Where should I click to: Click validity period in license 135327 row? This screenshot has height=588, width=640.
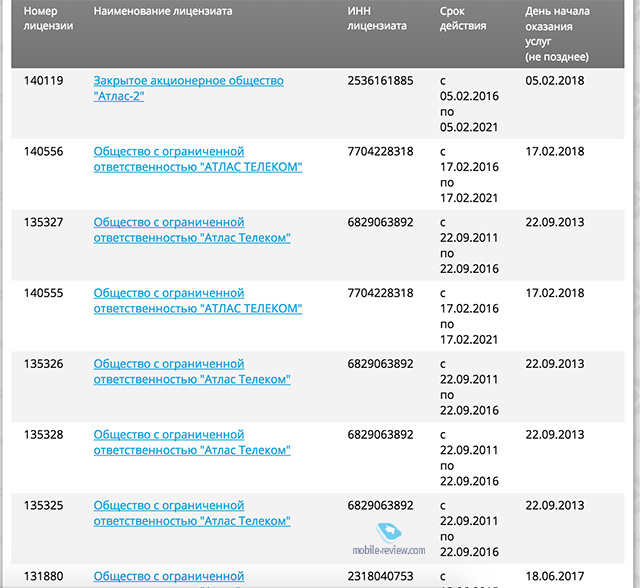[469, 246]
